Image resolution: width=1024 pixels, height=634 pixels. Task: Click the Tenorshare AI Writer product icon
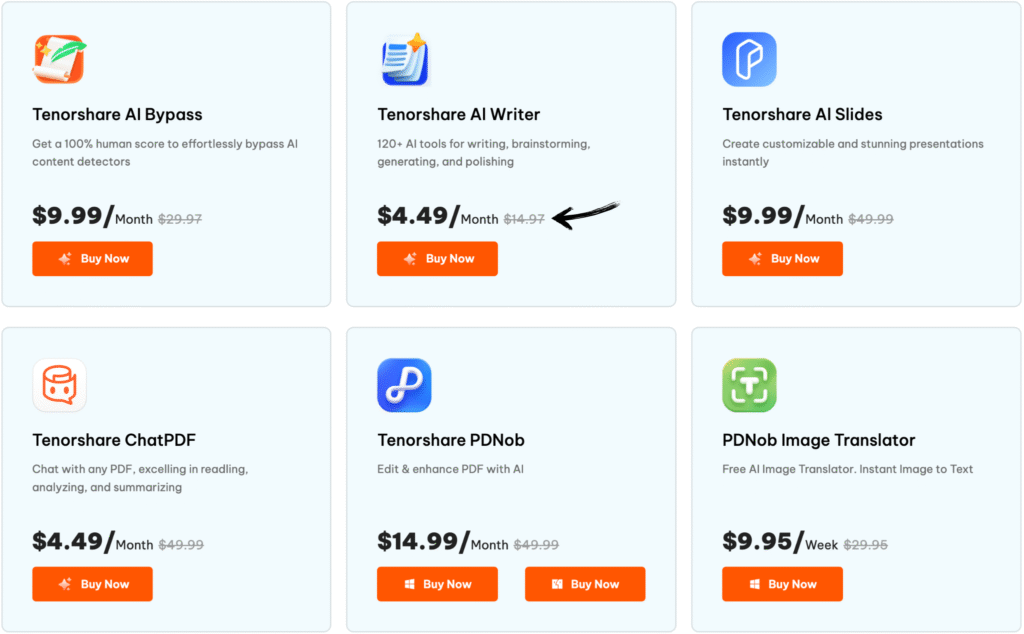pyautogui.click(x=404, y=59)
